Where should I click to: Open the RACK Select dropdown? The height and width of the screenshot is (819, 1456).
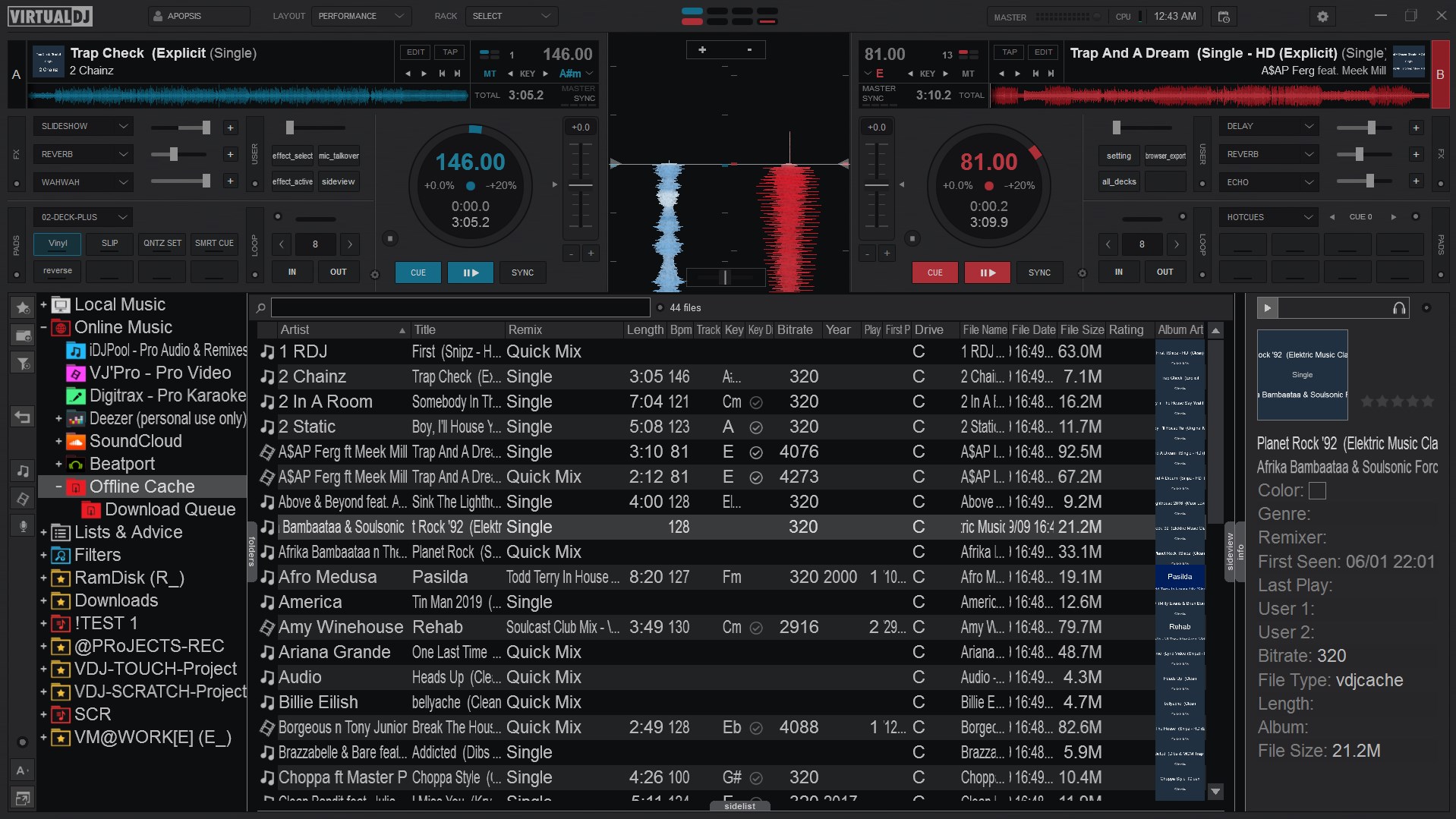511,16
